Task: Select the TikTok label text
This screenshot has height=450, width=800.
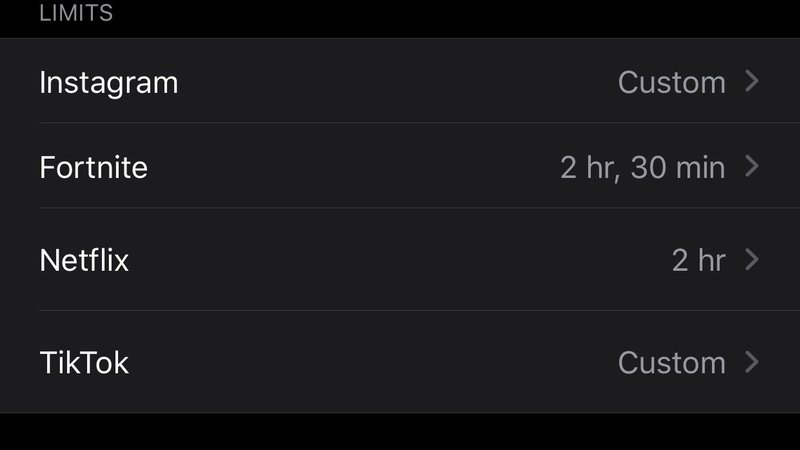Action: (x=84, y=362)
